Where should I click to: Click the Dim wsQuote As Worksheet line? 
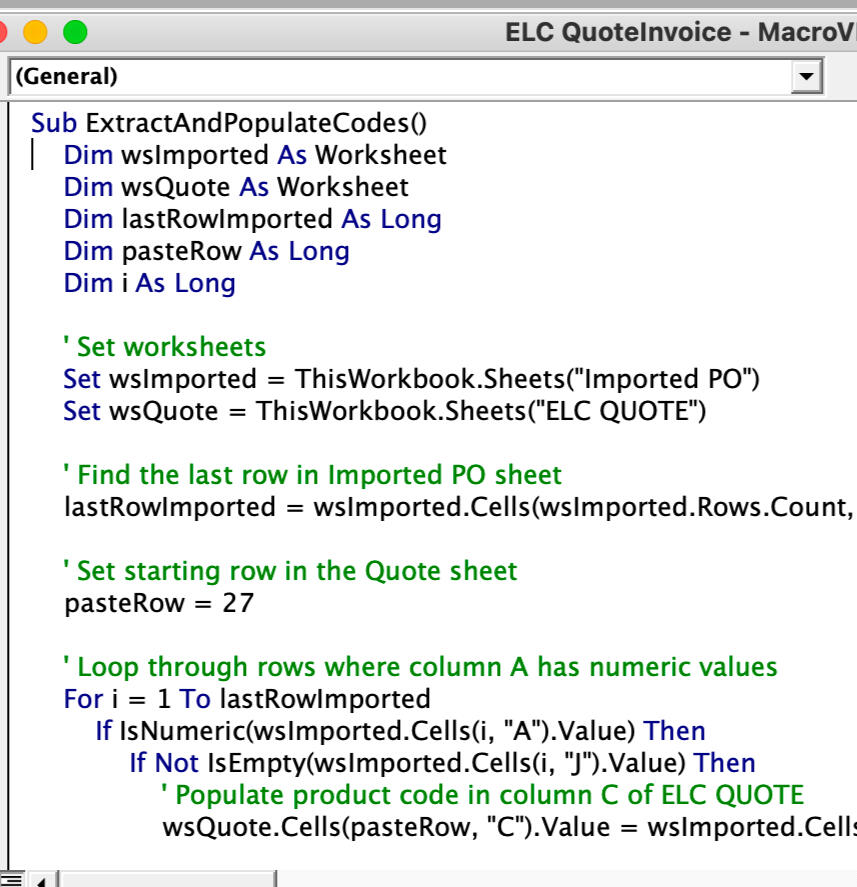[236, 187]
